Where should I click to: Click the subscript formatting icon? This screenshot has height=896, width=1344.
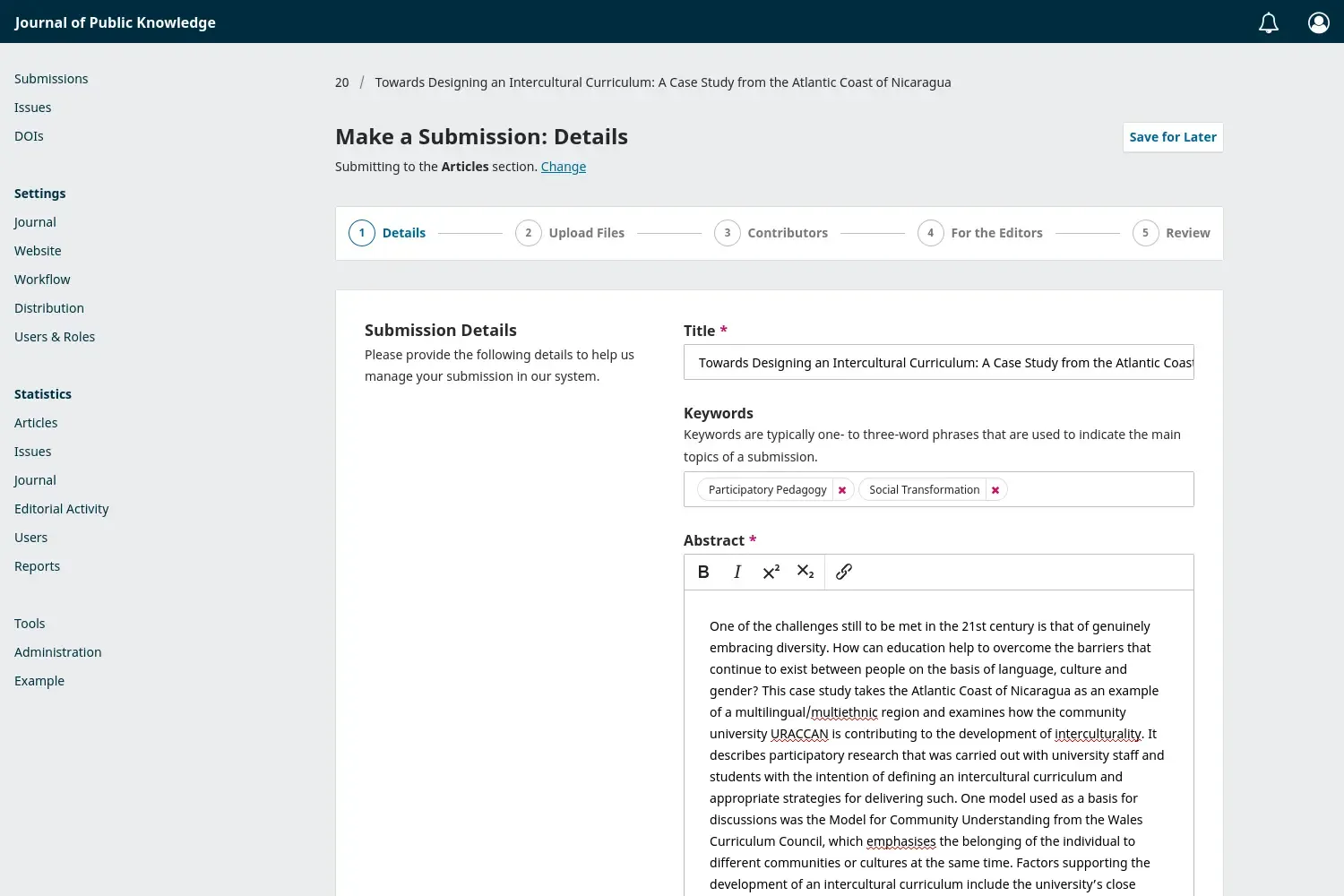coord(805,572)
